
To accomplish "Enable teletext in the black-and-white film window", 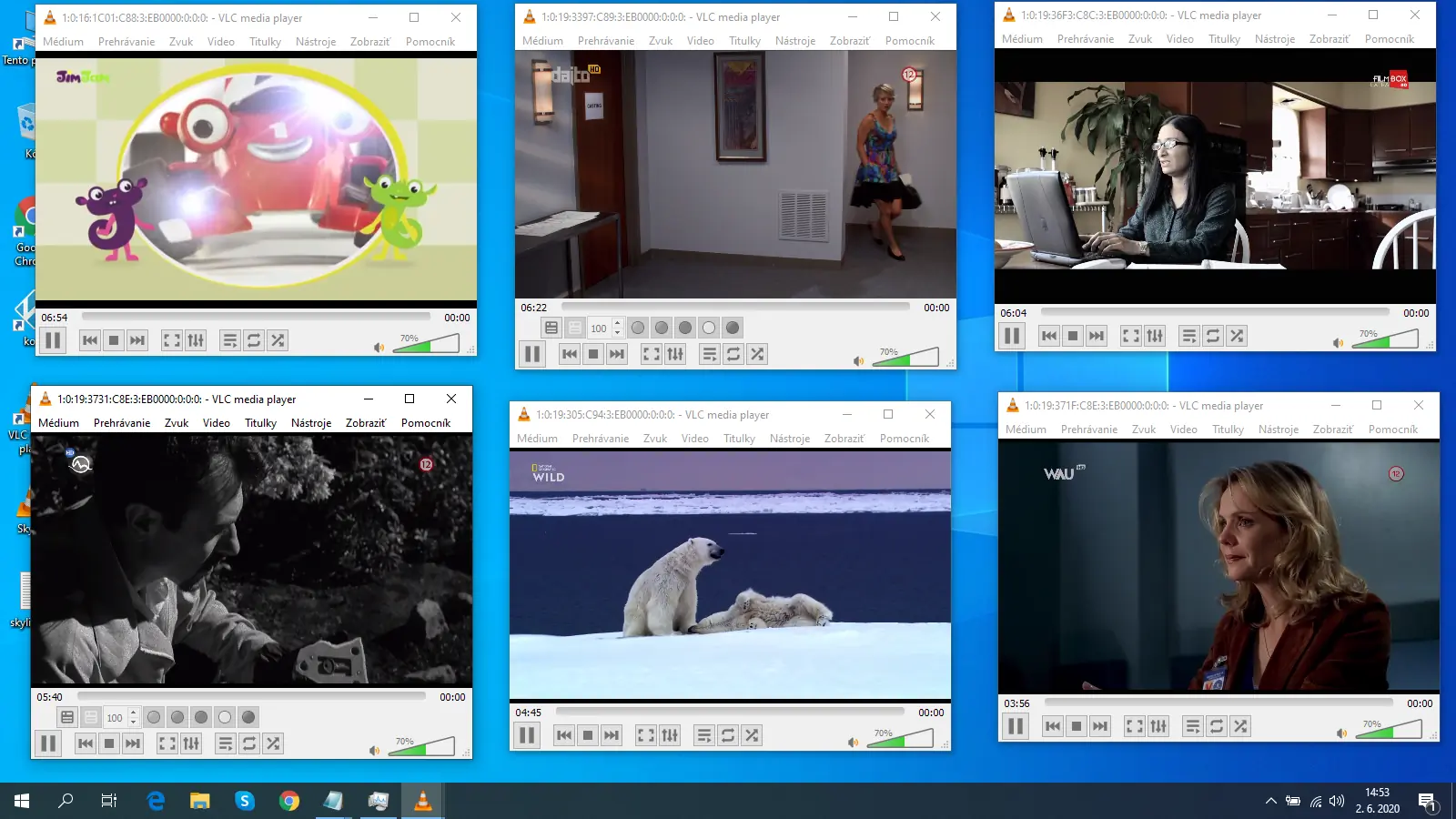I will pos(67,717).
